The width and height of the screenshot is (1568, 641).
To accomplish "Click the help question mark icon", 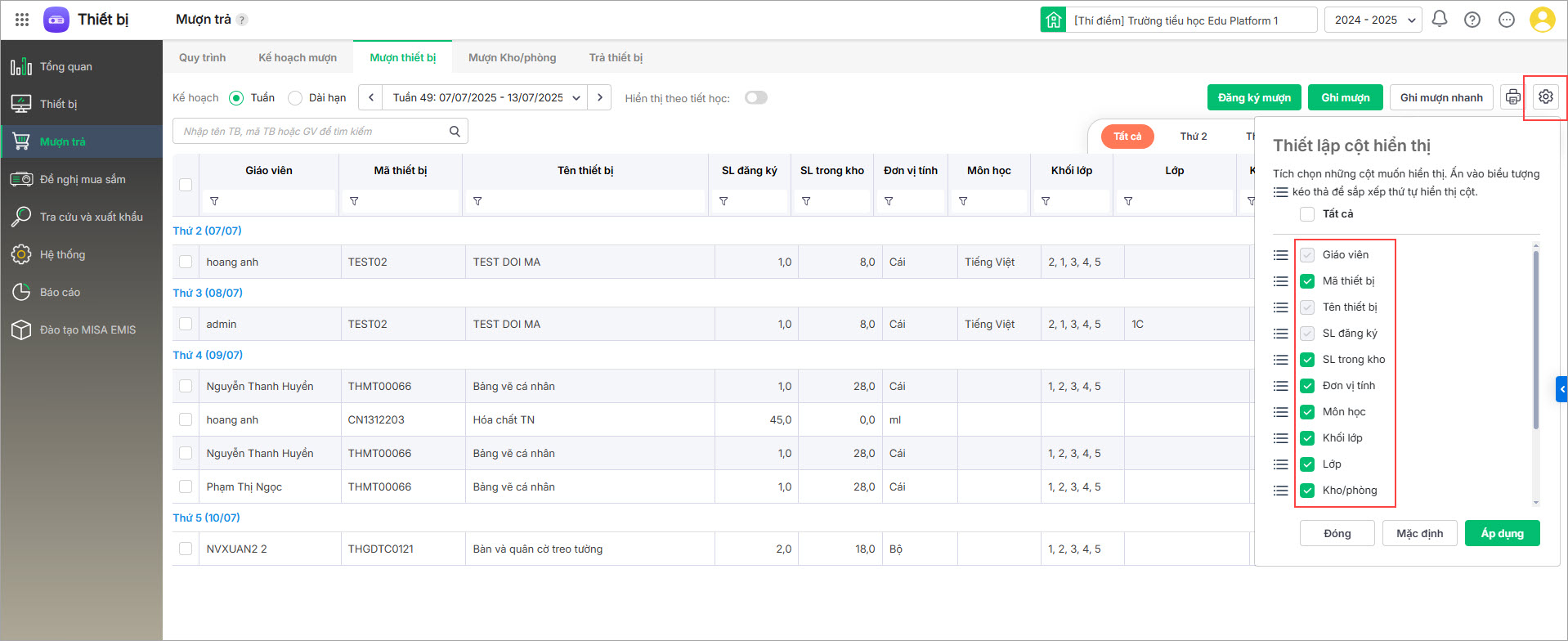I will click(x=1472, y=20).
